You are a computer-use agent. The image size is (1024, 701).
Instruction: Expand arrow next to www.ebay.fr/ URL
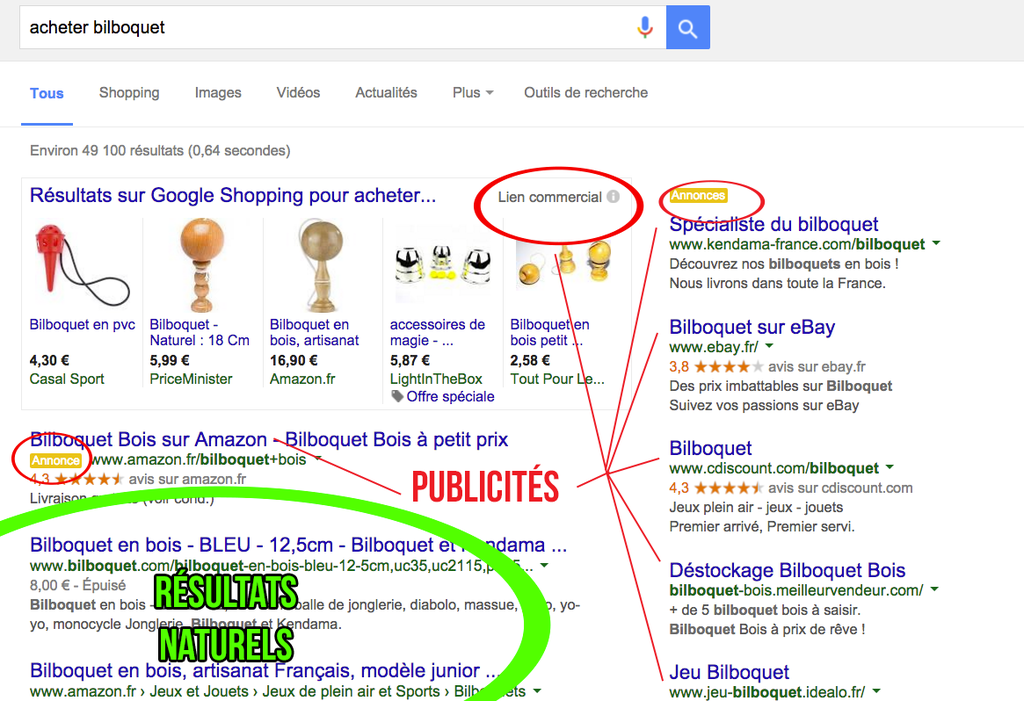coord(769,346)
